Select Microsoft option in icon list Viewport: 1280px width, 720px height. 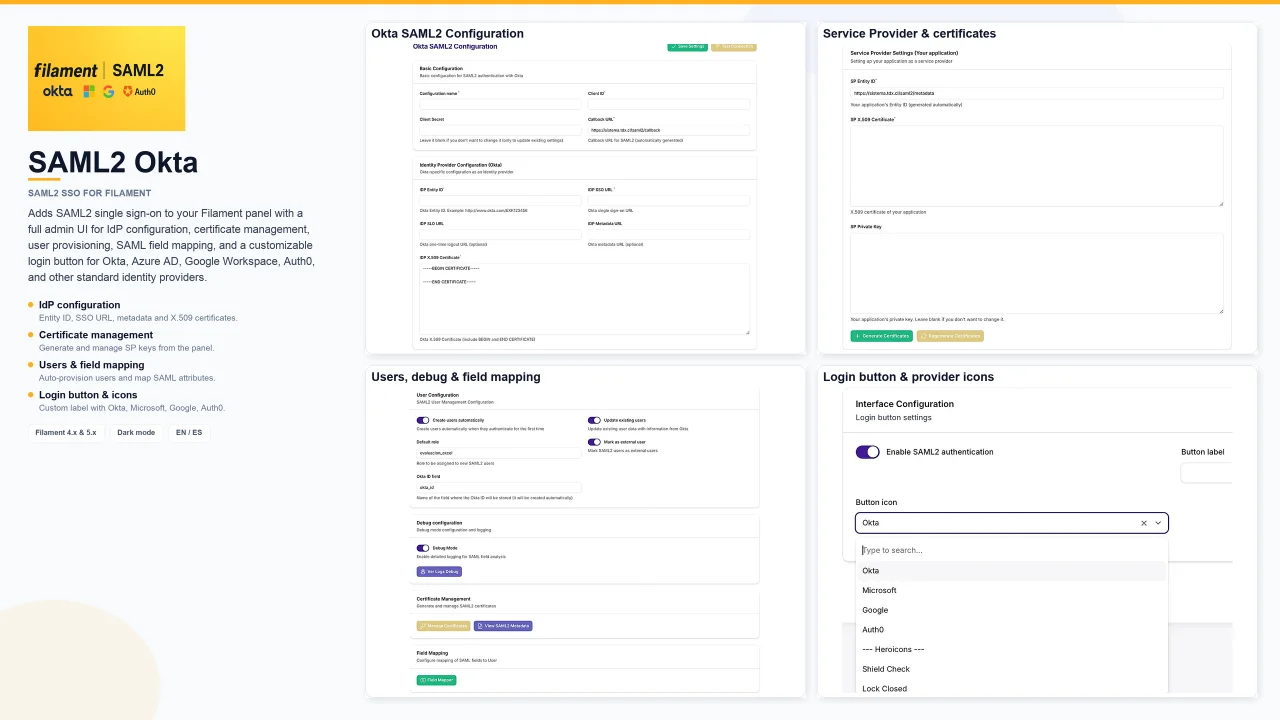[1011, 590]
